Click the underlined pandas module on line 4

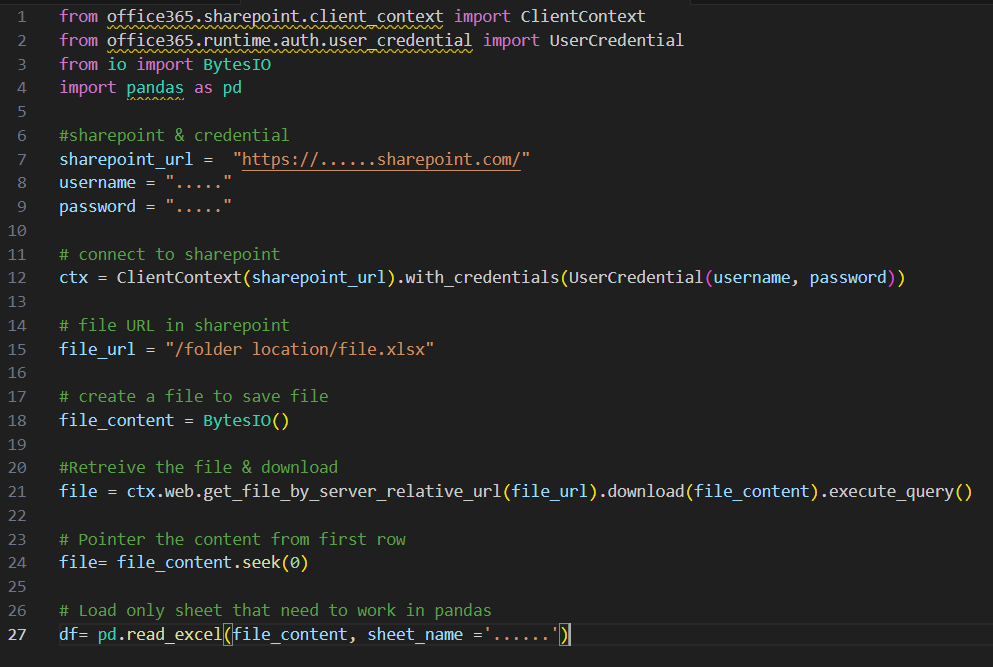(155, 87)
